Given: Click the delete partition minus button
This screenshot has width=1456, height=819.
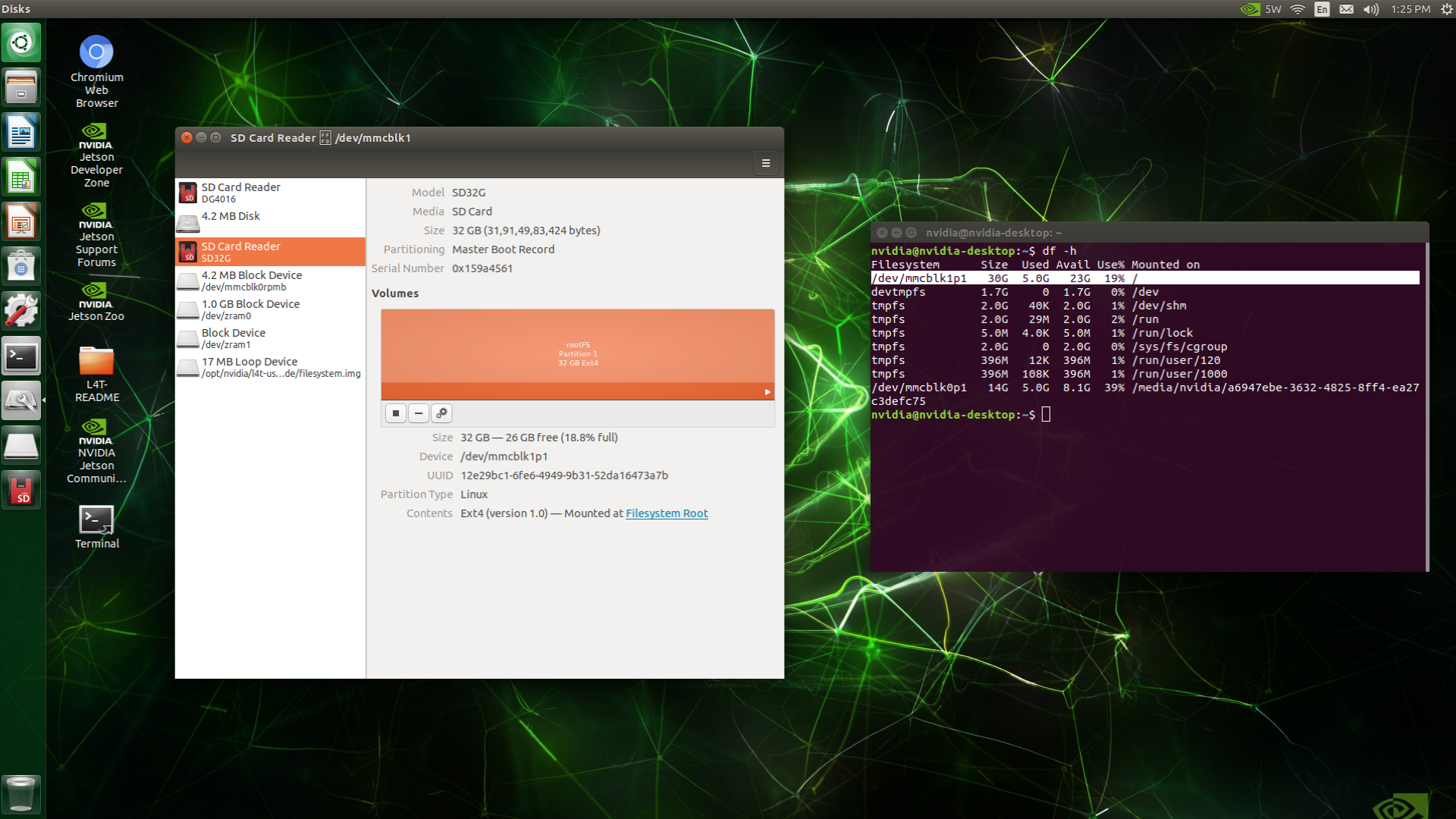Looking at the screenshot, I should (419, 413).
